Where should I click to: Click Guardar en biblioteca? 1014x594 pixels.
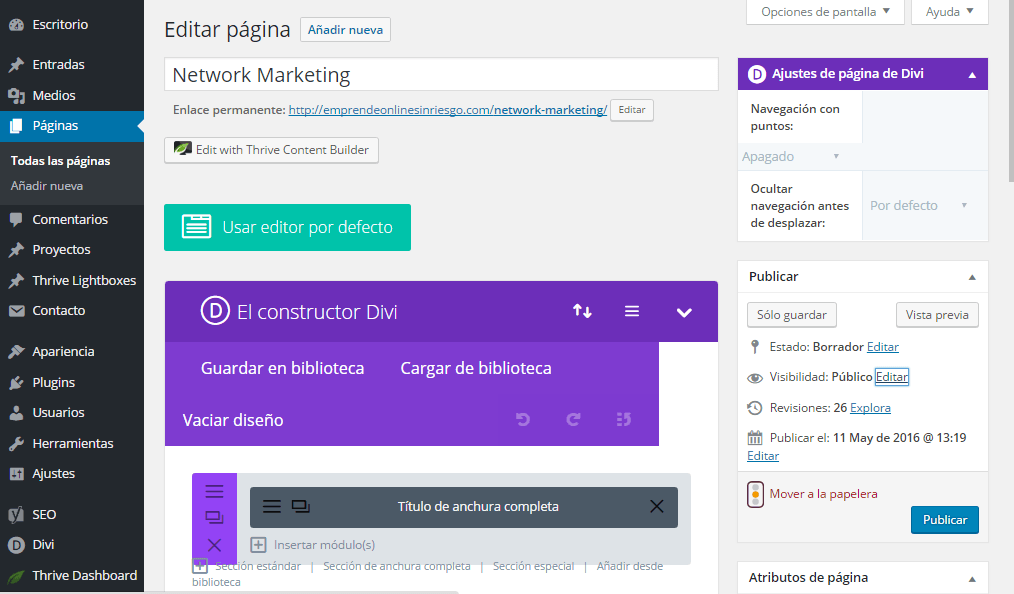(283, 368)
